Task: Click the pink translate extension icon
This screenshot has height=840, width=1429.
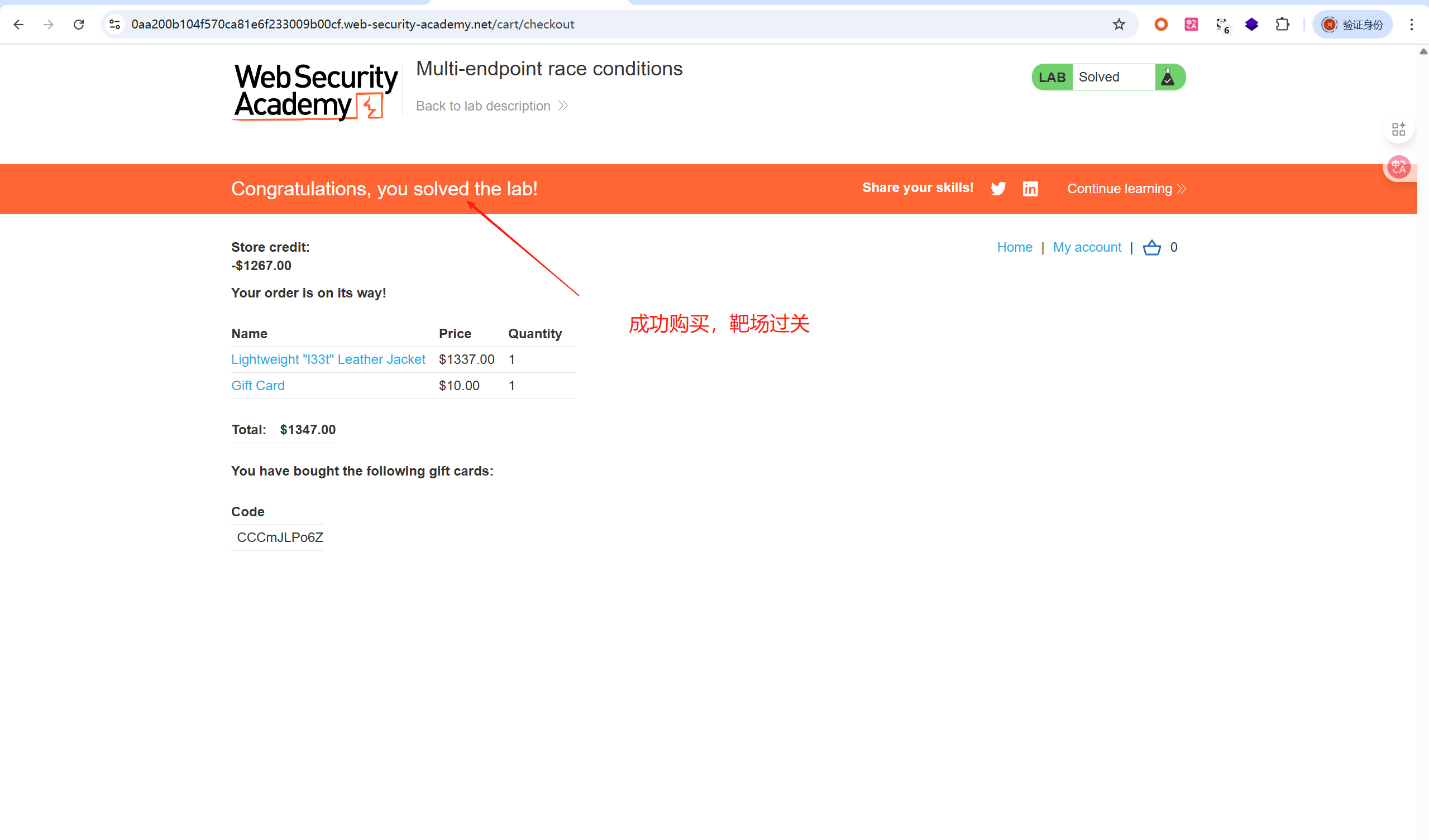Action: (x=1191, y=25)
